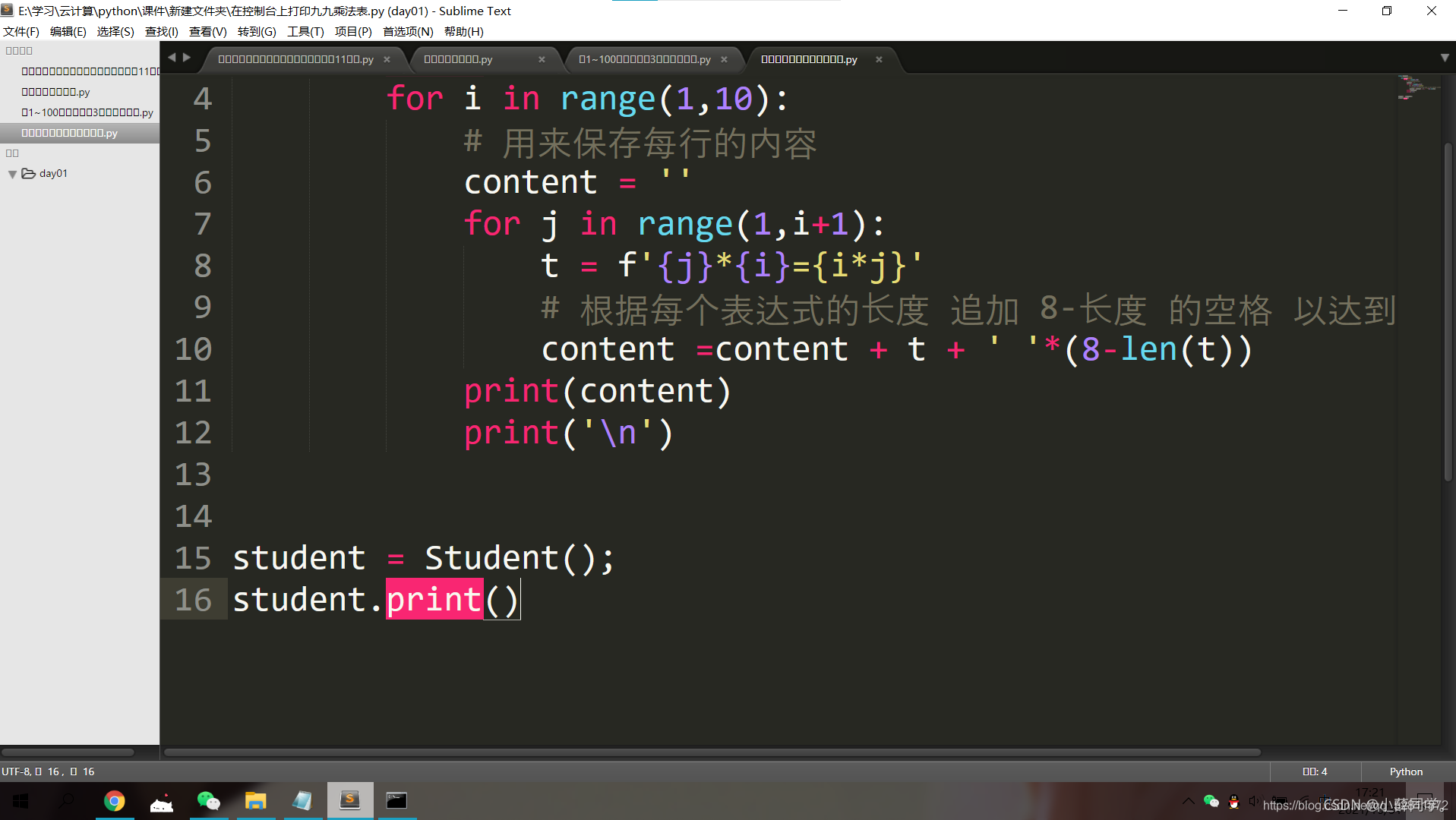Image resolution: width=1456 pixels, height=820 pixels.
Task: Go to next tab with right arrow
Action: (187, 58)
